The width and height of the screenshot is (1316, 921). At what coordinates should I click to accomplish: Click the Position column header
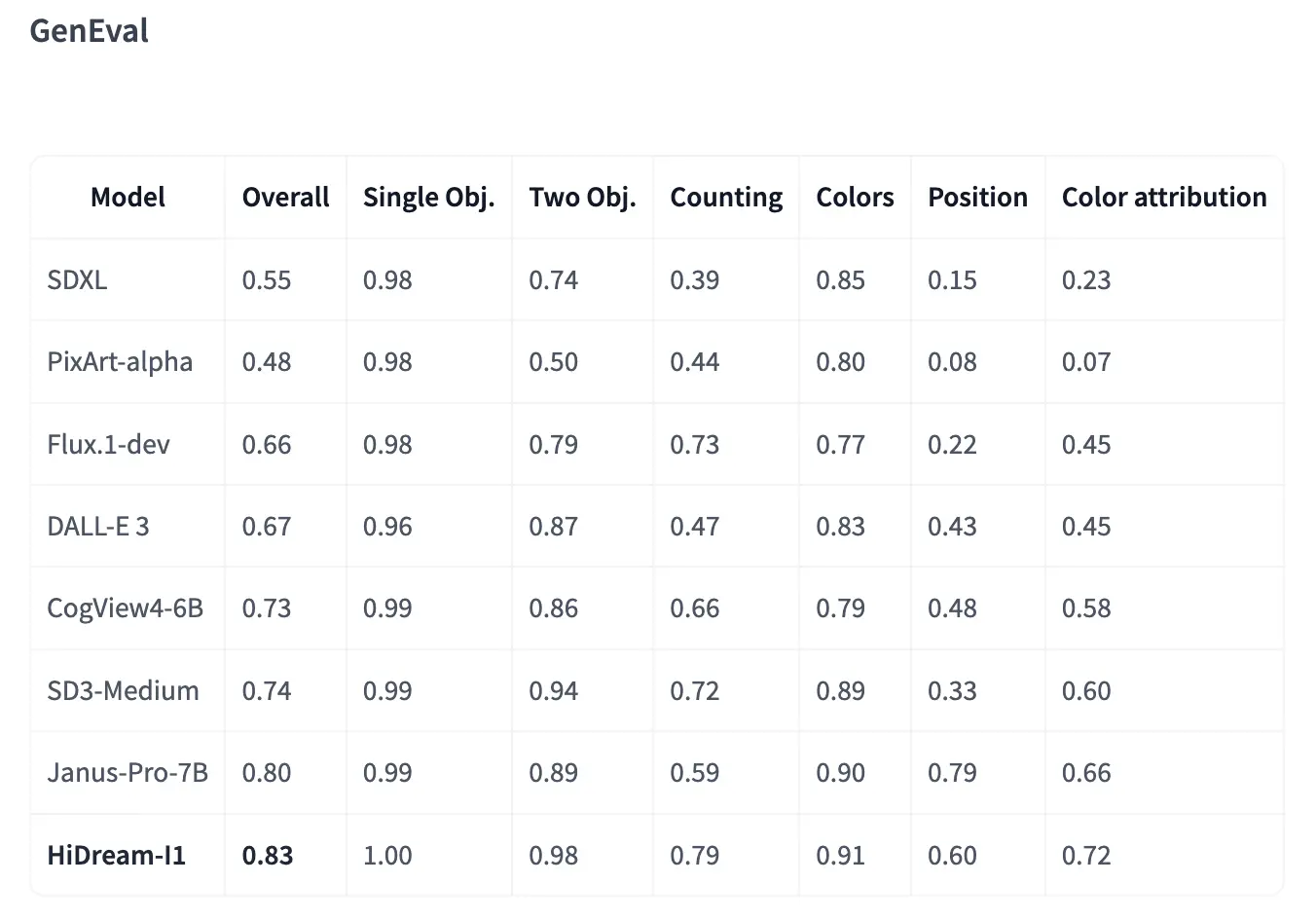[977, 198]
